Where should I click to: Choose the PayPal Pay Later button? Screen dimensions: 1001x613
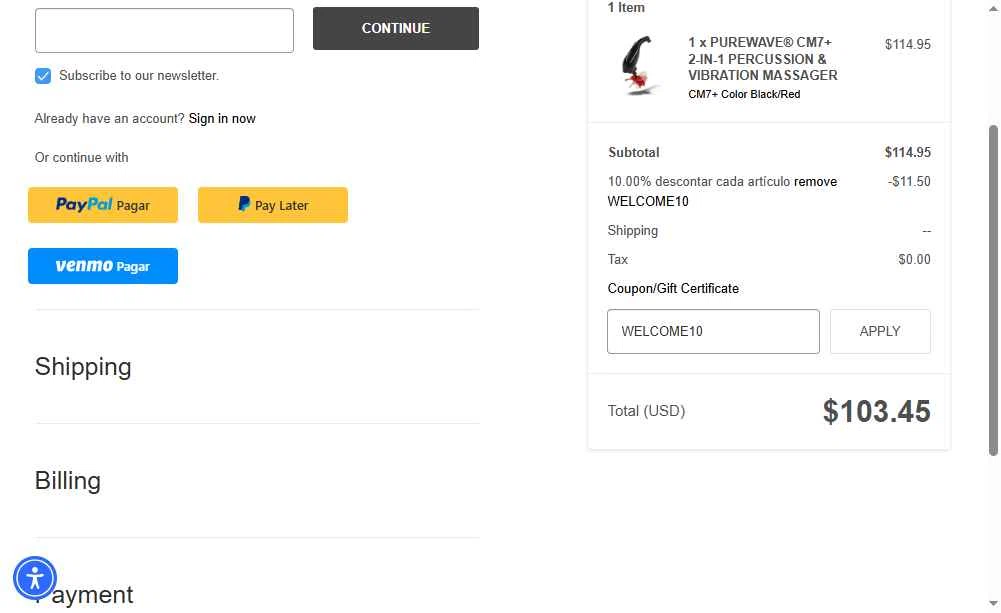coord(273,205)
